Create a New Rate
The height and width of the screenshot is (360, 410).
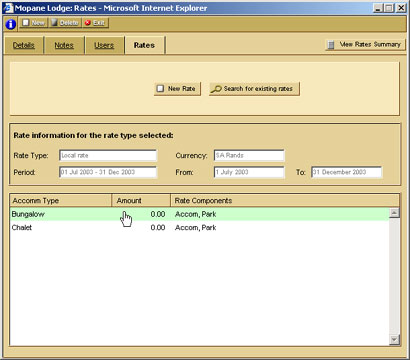point(177,89)
